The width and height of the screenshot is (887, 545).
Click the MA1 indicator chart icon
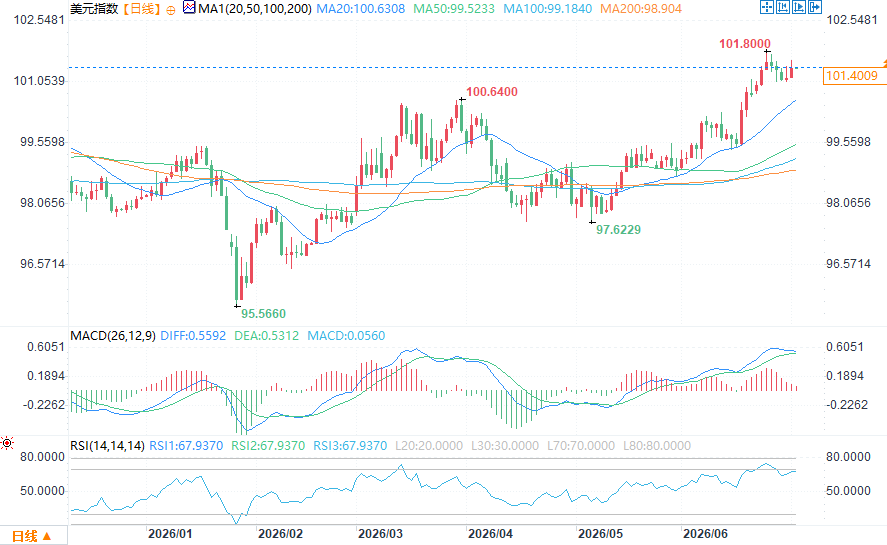point(190,8)
